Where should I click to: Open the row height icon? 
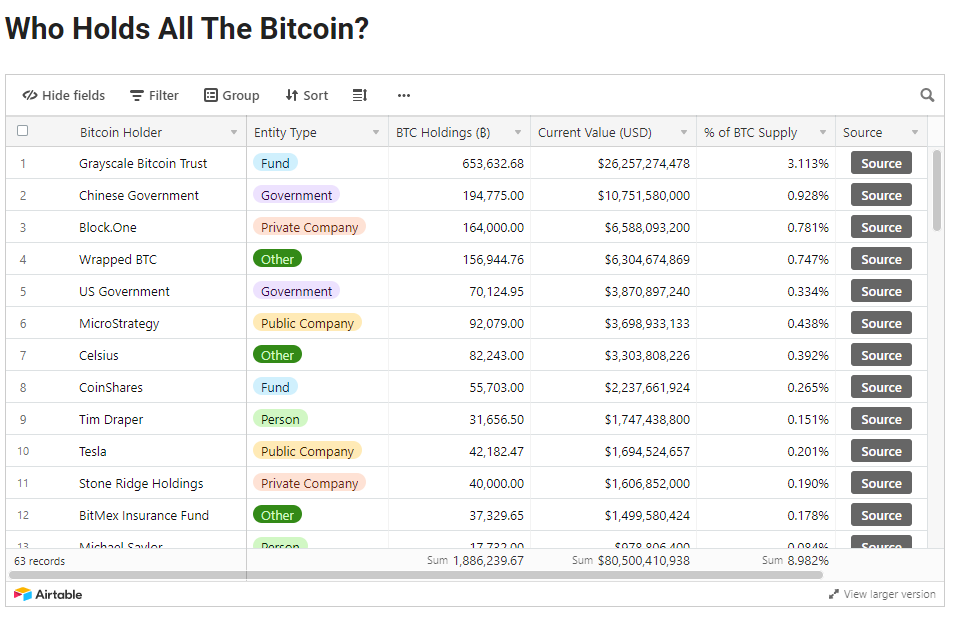coord(360,95)
